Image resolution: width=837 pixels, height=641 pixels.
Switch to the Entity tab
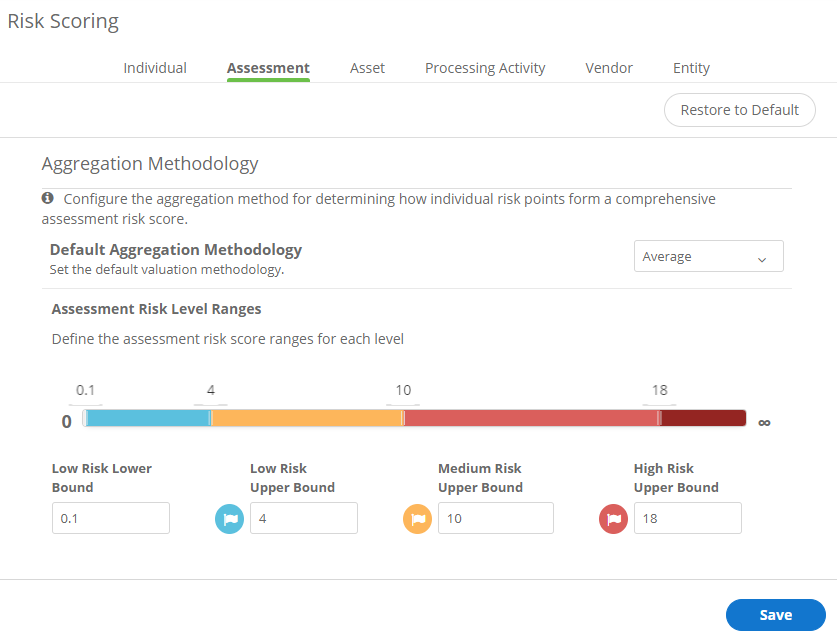pyautogui.click(x=691, y=67)
